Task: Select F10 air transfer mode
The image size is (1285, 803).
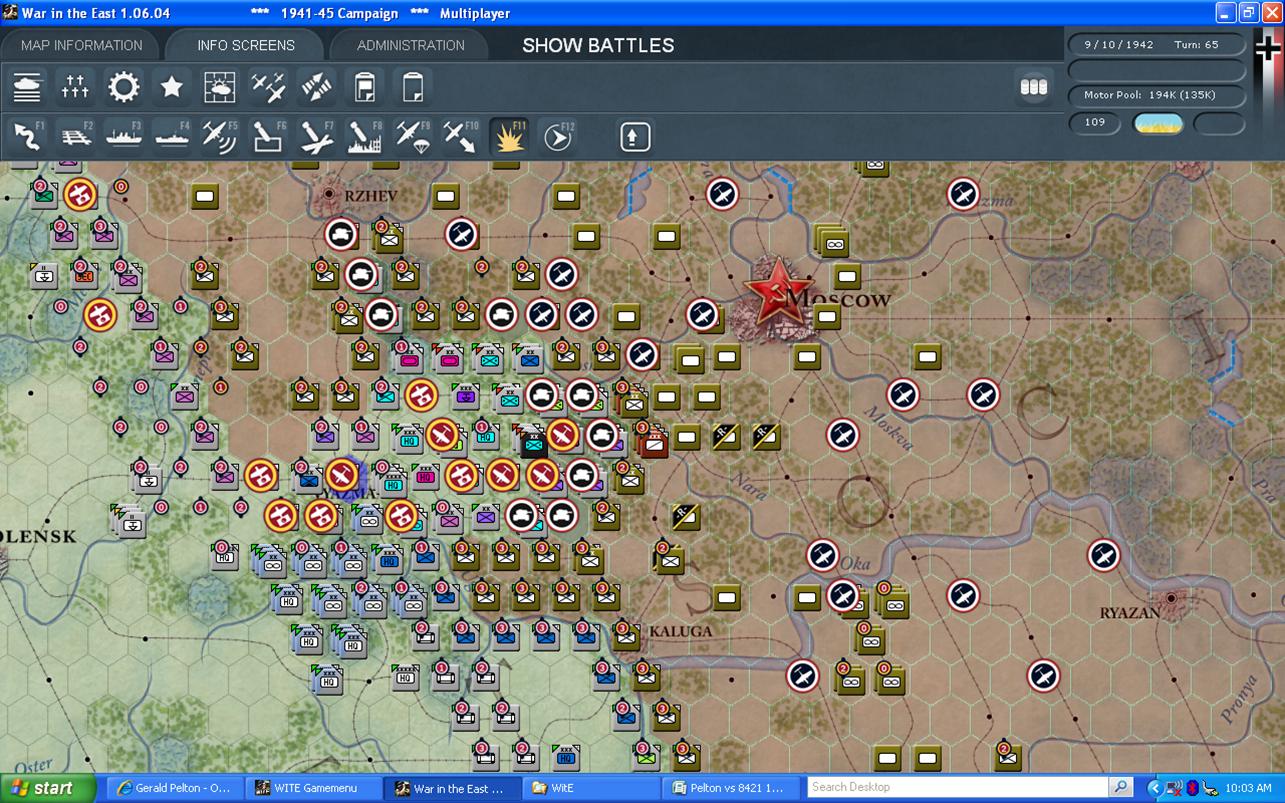Action: click(460, 135)
